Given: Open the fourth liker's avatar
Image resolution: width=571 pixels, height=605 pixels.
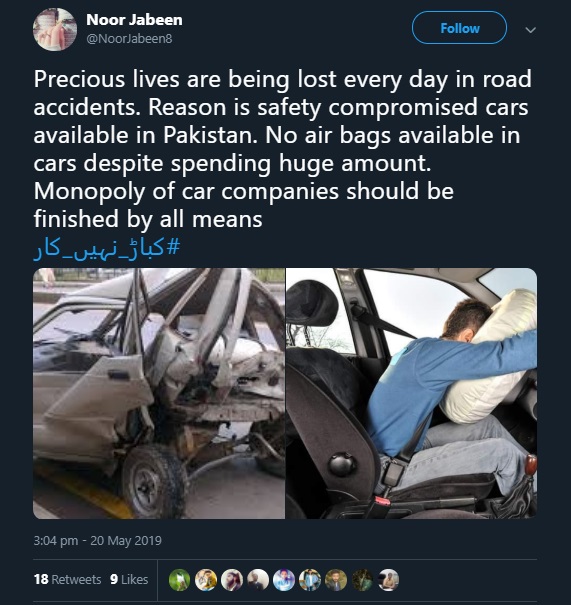Looking at the screenshot, I should [258, 580].
